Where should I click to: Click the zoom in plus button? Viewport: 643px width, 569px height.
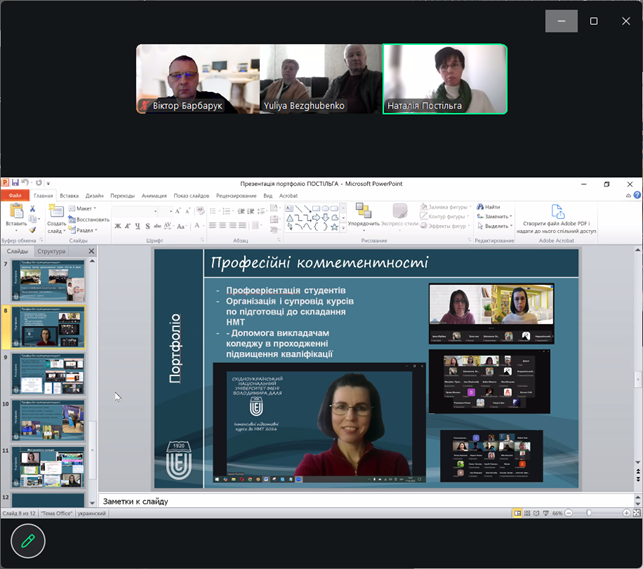626,513
